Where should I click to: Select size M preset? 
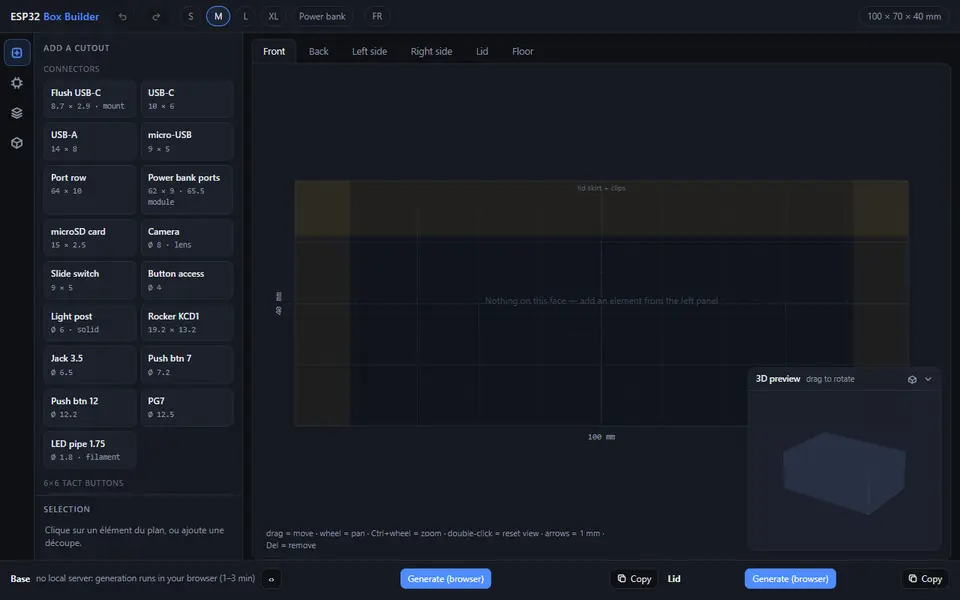pyautogui.click(x=218, y=17)
